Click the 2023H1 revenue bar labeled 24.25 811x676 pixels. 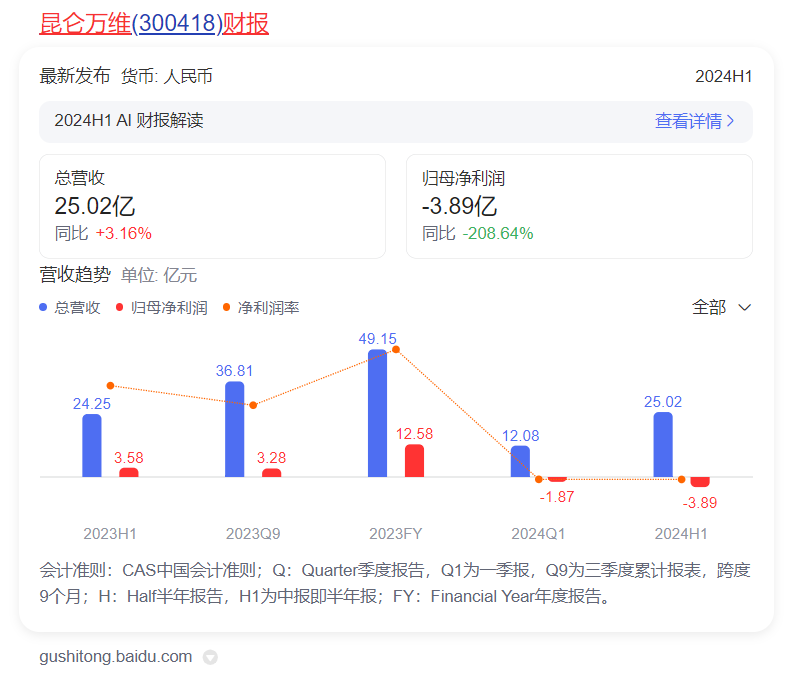point(92,445)
